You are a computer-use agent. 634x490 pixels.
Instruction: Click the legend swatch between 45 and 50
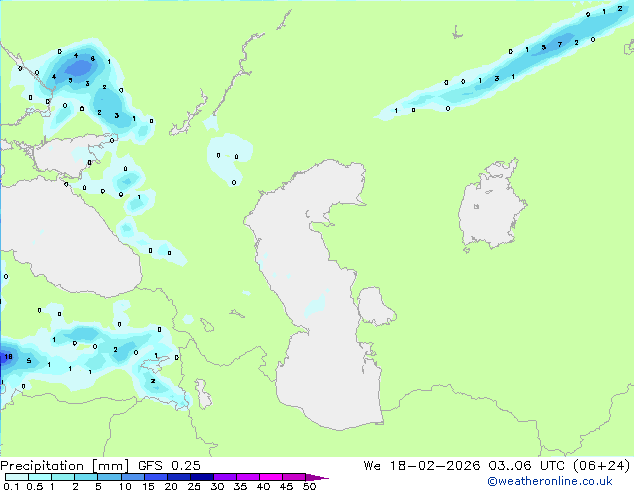[294, 477]
